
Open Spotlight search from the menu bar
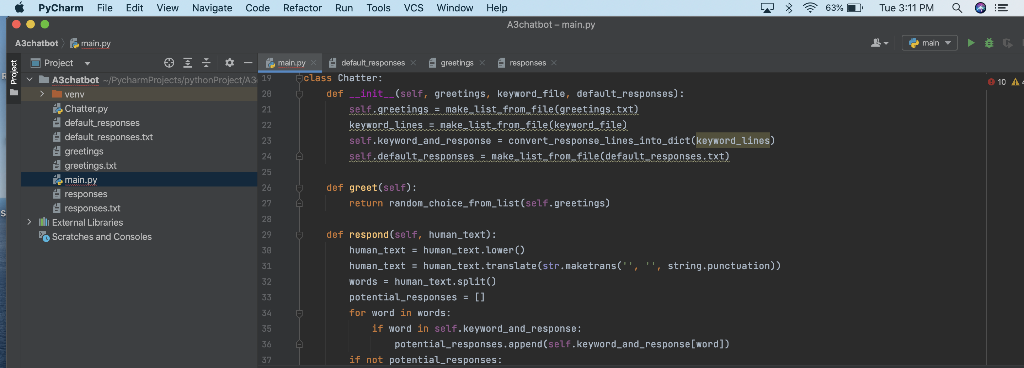pos(957,8)
